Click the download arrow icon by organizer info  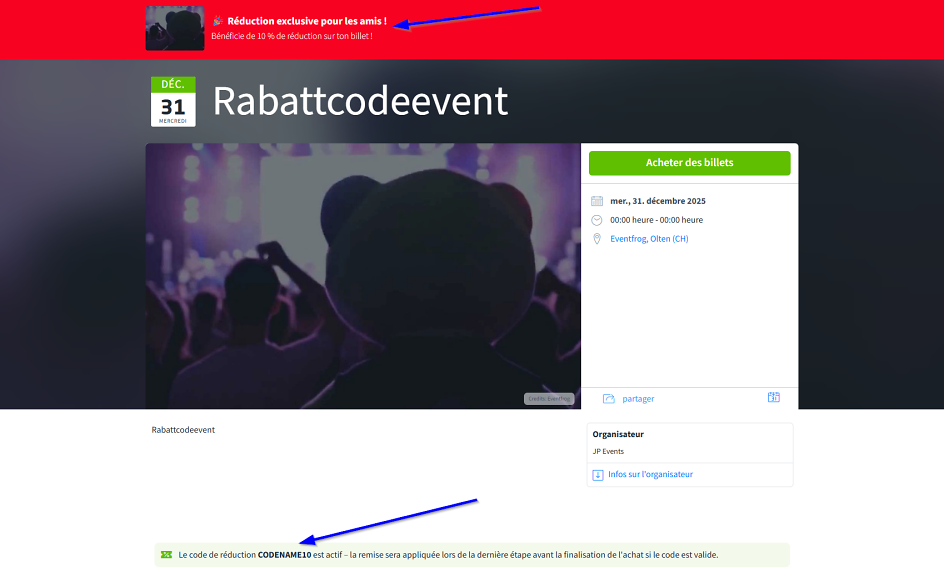click(598, 474)
